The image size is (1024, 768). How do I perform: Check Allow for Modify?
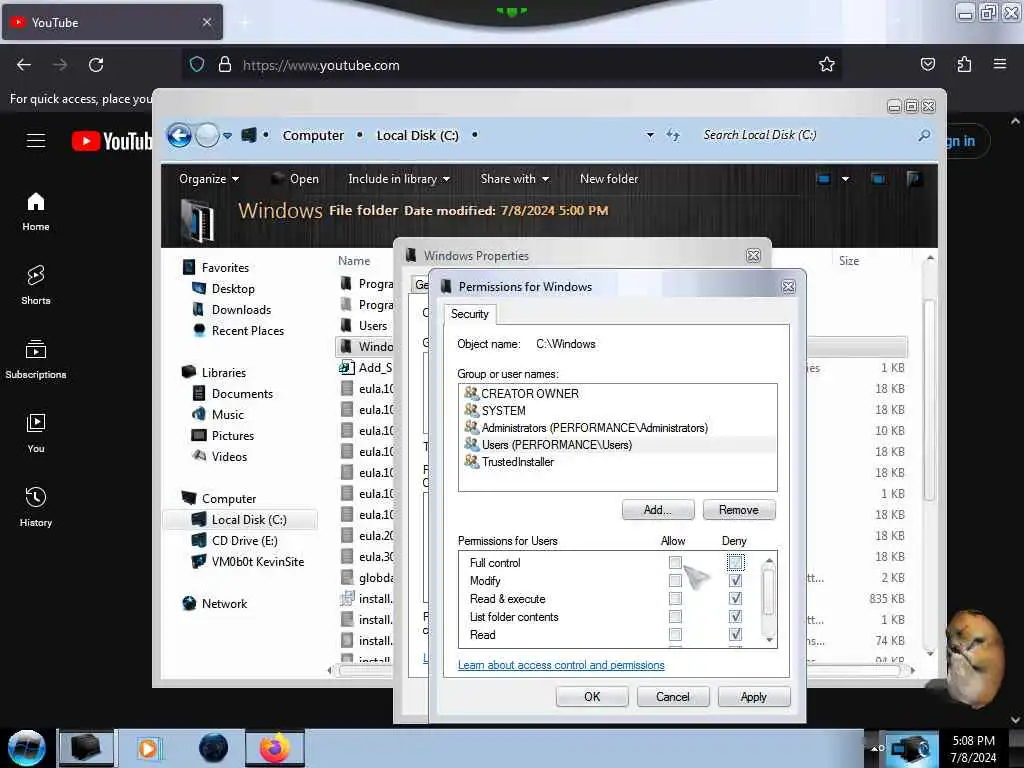point(675,581)
